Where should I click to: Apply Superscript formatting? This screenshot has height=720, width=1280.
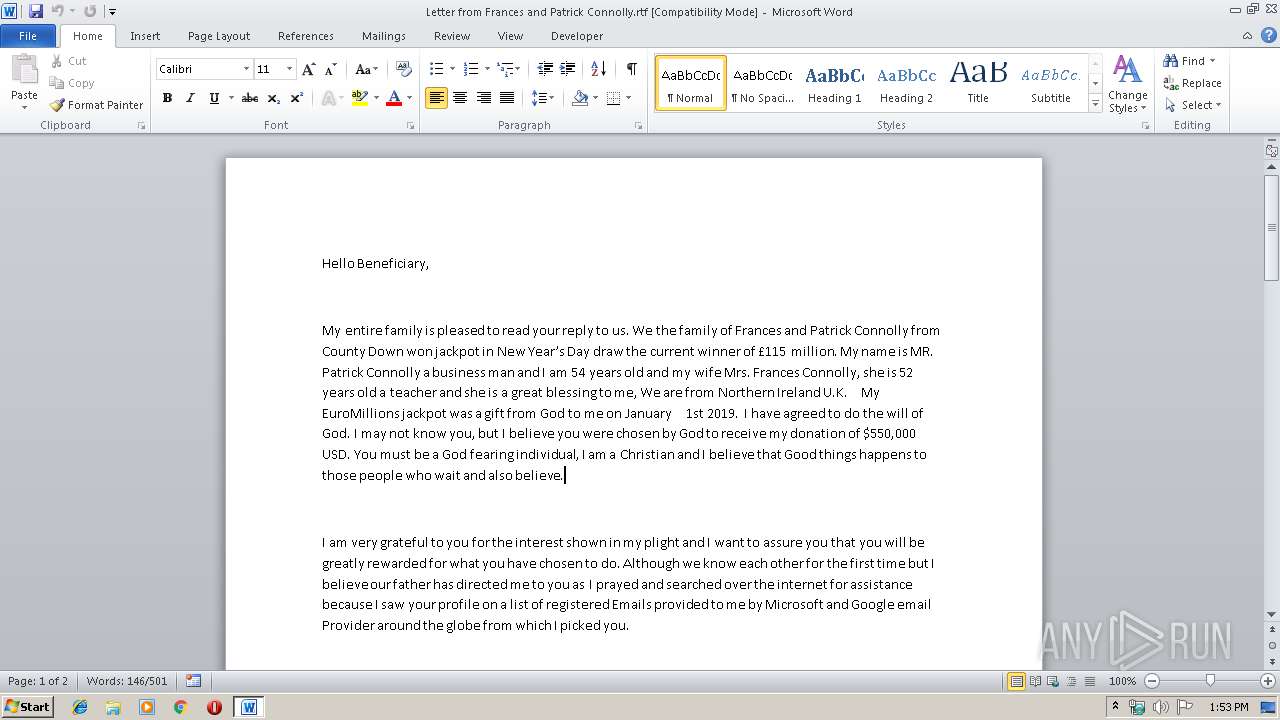tap(297, 98)
